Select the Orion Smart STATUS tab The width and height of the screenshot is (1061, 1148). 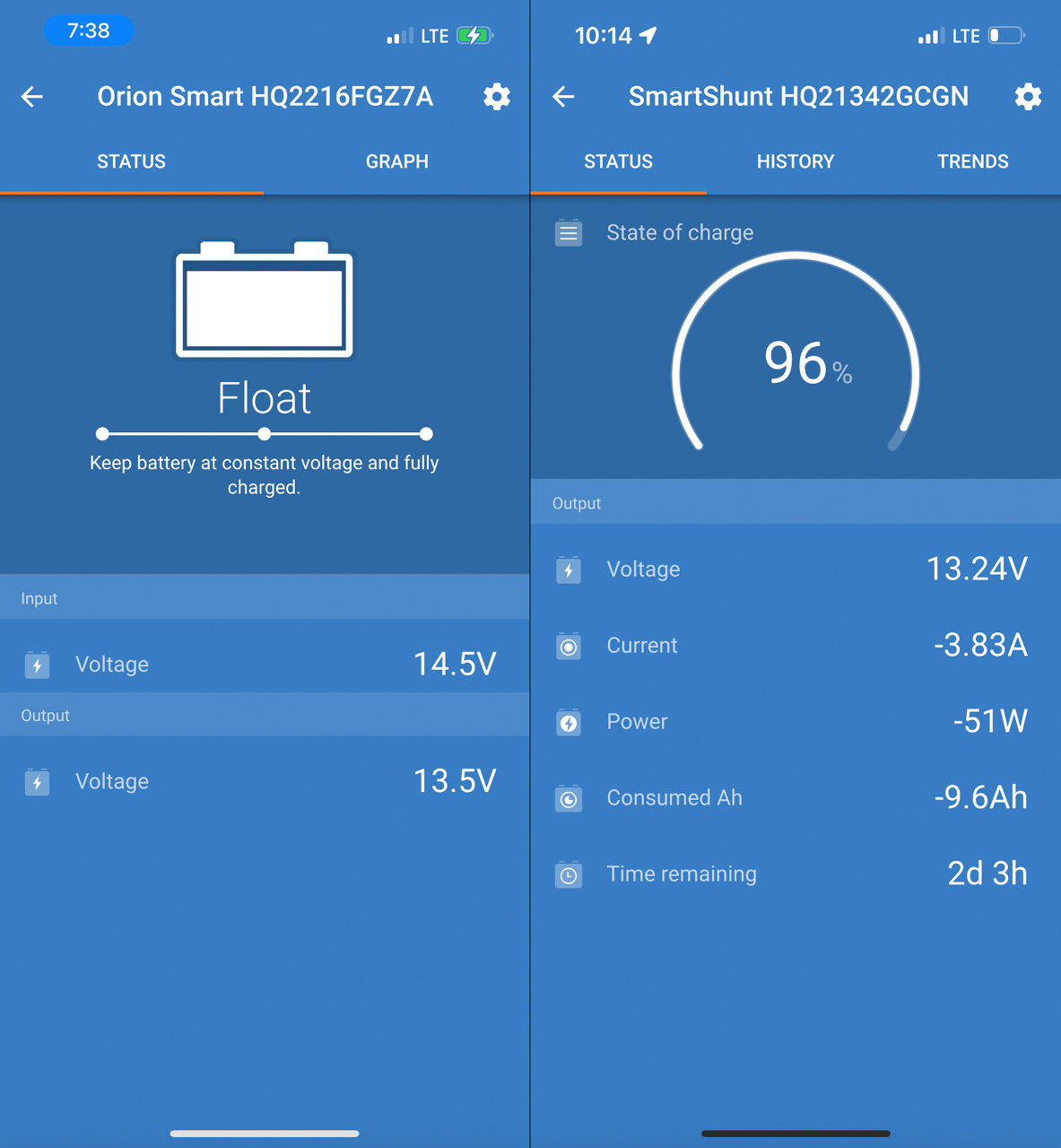click(131, 162)
